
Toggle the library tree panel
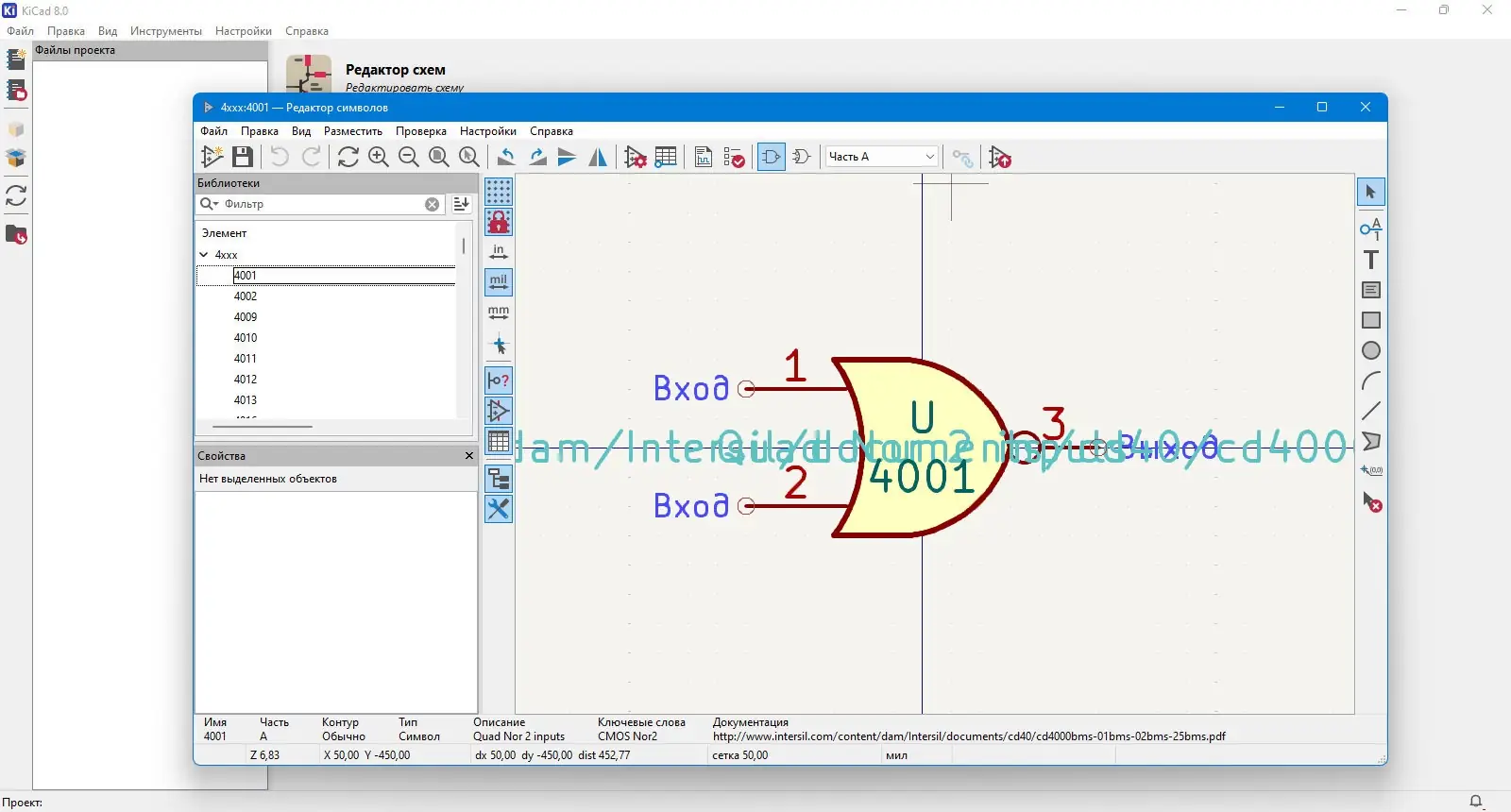[499, 479]
